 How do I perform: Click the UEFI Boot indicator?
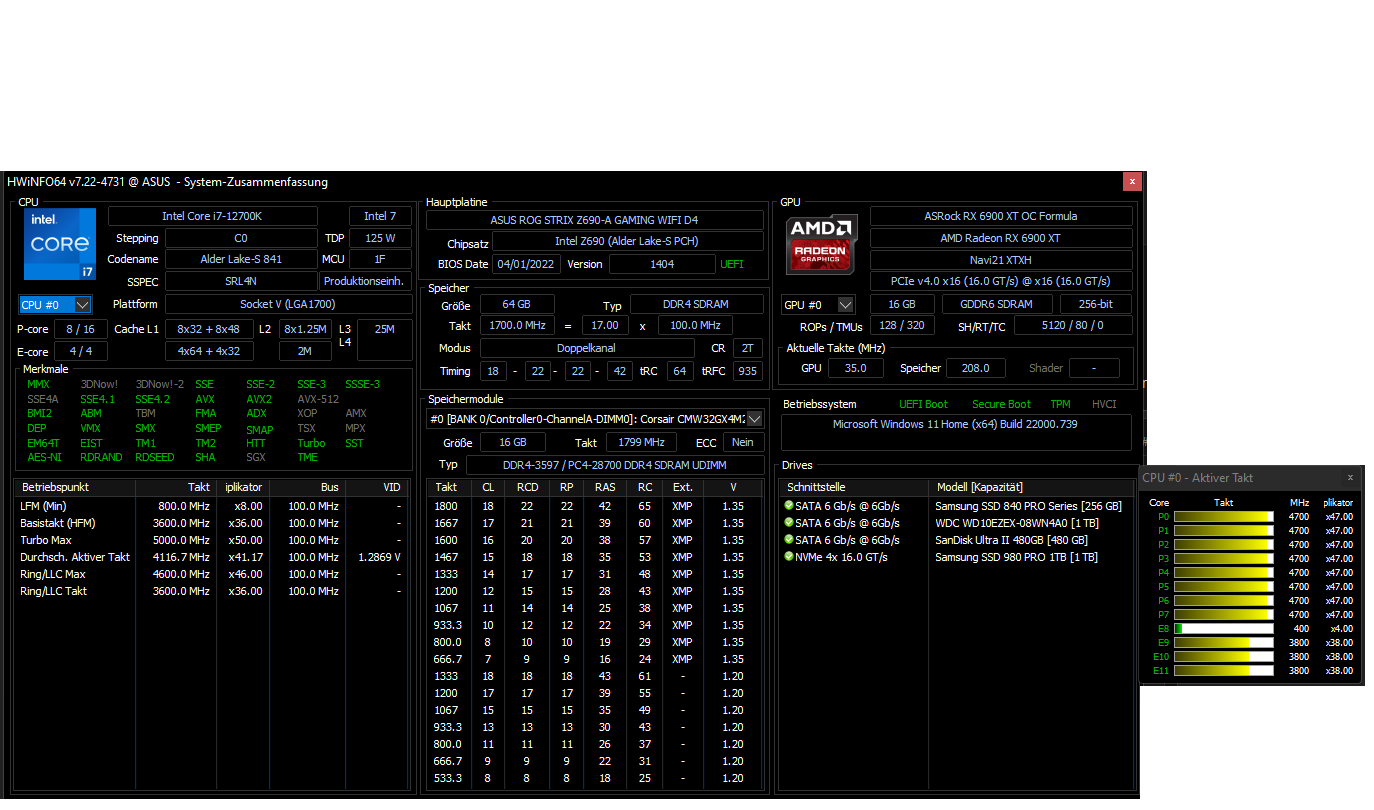923,404
